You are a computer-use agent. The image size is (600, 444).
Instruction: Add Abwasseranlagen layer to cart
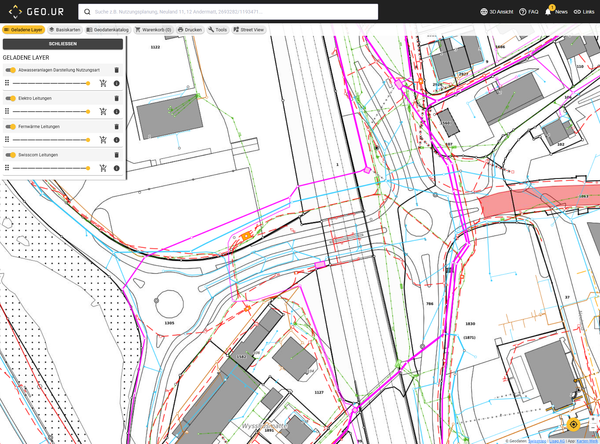103,83
